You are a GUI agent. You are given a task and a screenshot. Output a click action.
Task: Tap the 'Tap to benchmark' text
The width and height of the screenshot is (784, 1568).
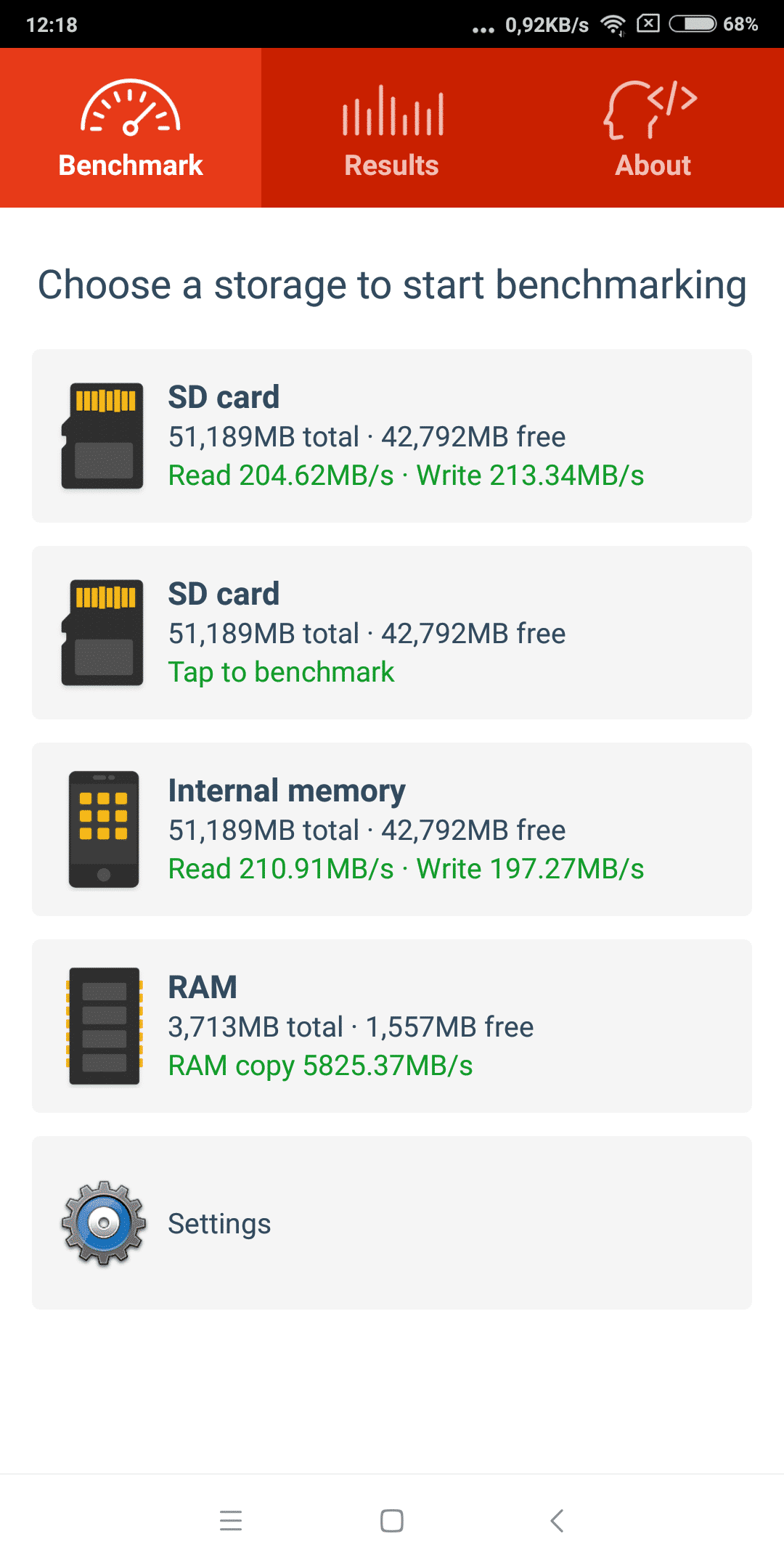pyautogui.click(x=282, y=672)
